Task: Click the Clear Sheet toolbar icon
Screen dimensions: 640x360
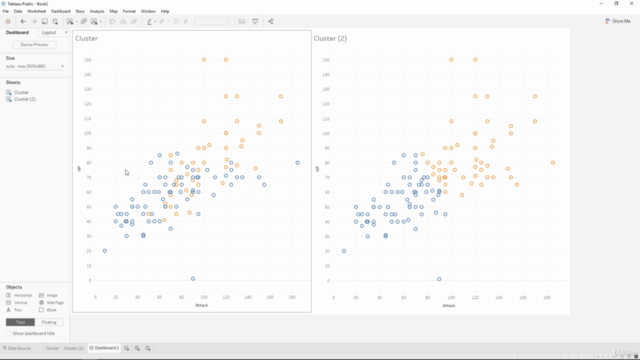Action: (x=94, y=21)
